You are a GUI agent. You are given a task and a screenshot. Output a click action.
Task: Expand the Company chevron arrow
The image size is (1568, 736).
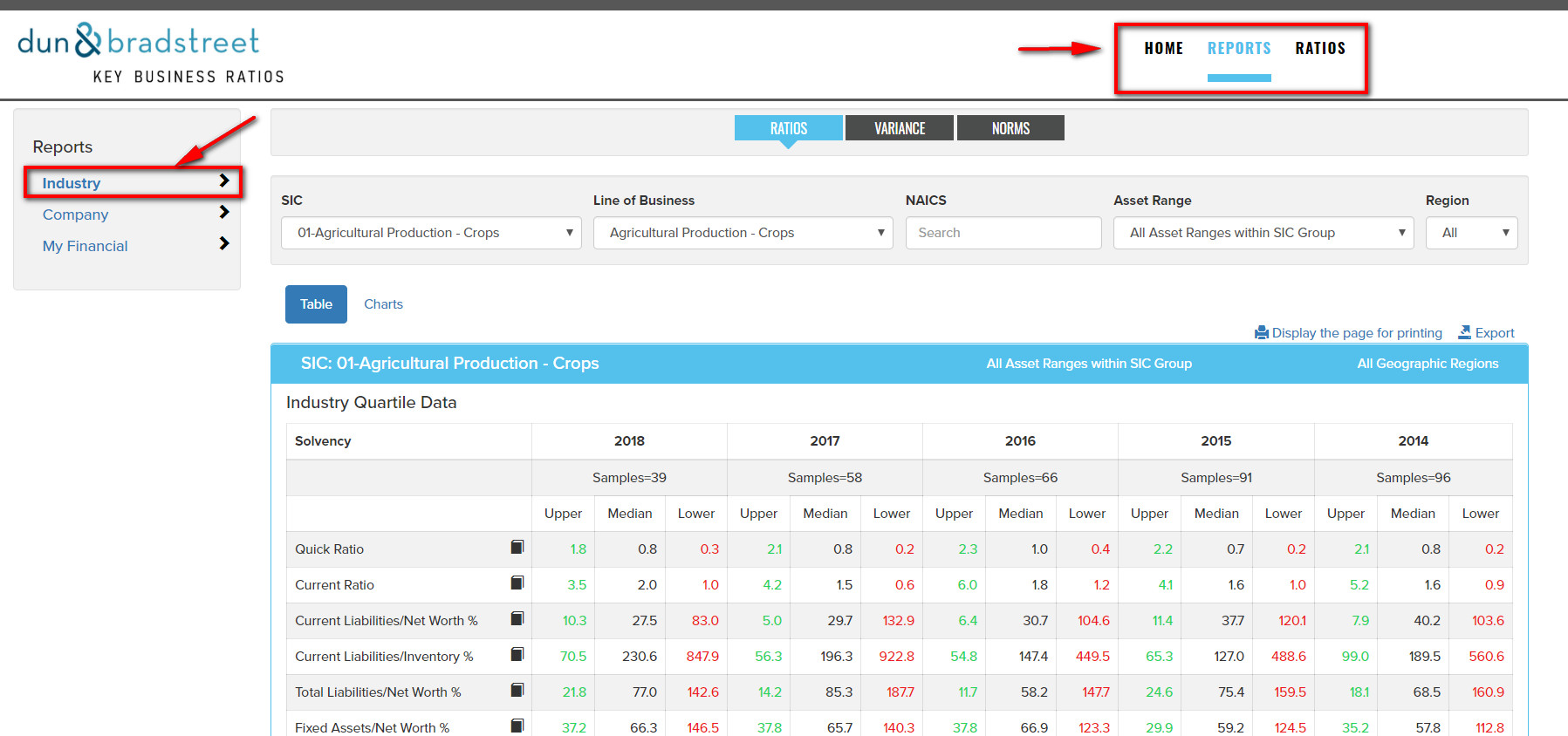224,212
